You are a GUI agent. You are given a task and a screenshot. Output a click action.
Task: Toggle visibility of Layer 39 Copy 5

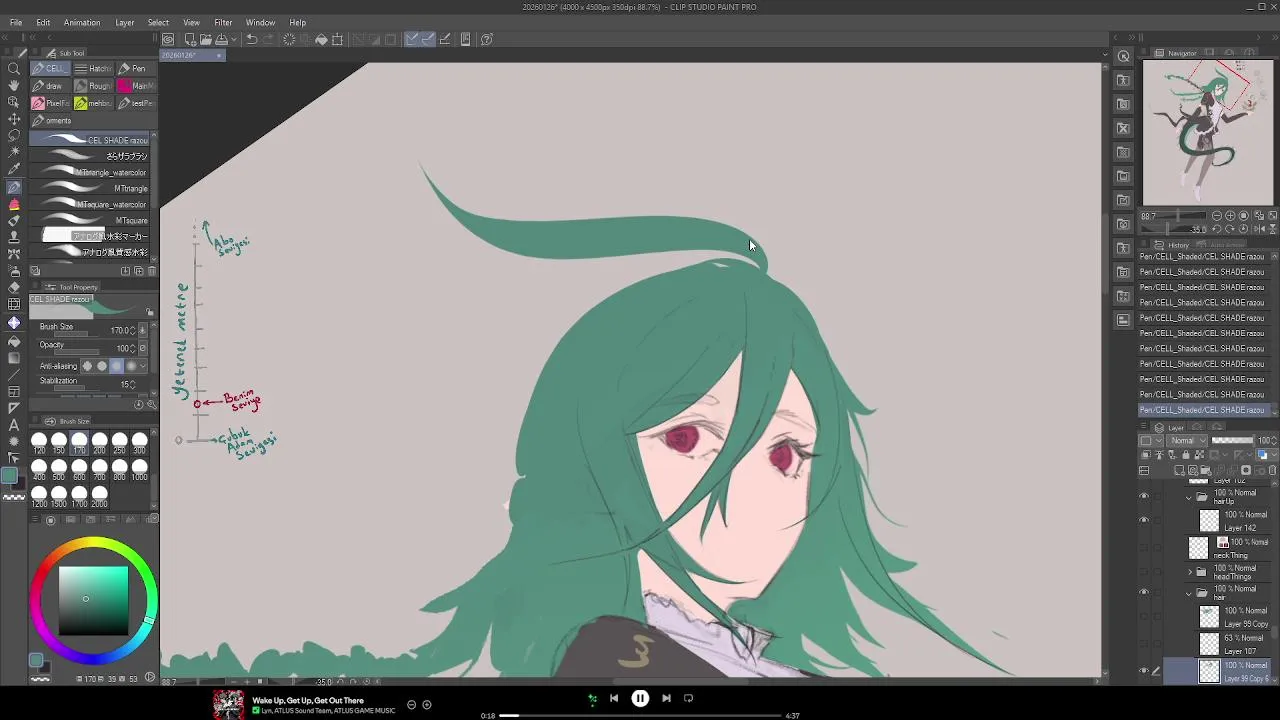1144,671
